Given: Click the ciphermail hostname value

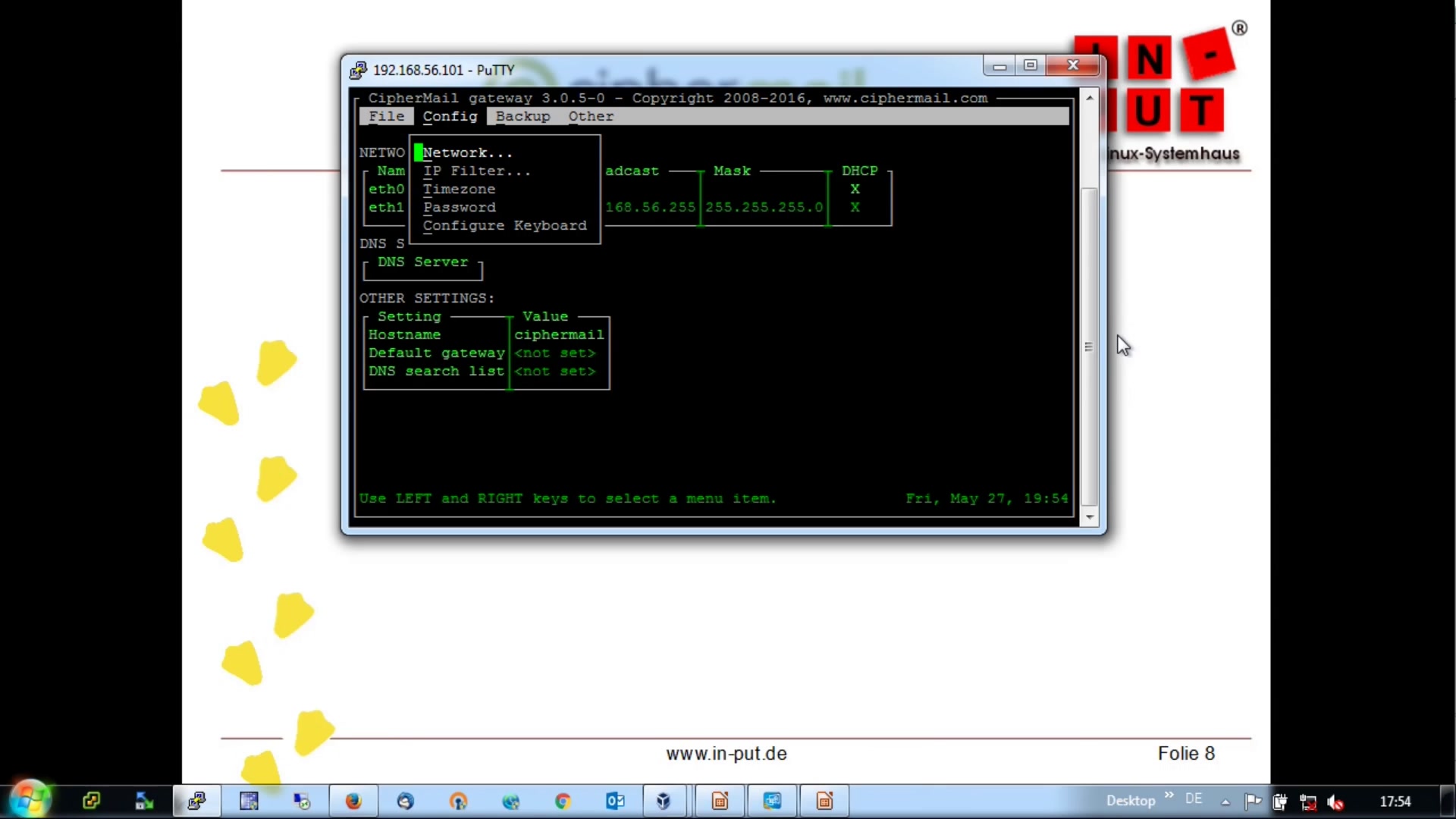Looking at the screenshot, I should pyautogui.click(x=560, y=334).
